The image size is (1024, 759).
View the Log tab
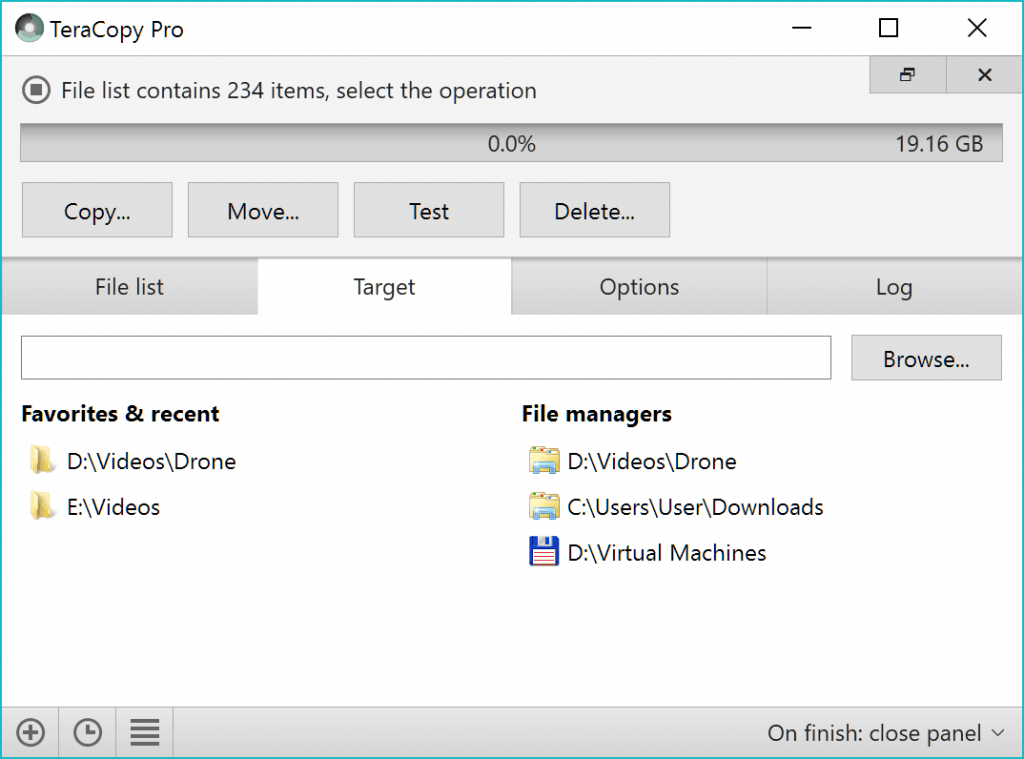tap(893, 287)
